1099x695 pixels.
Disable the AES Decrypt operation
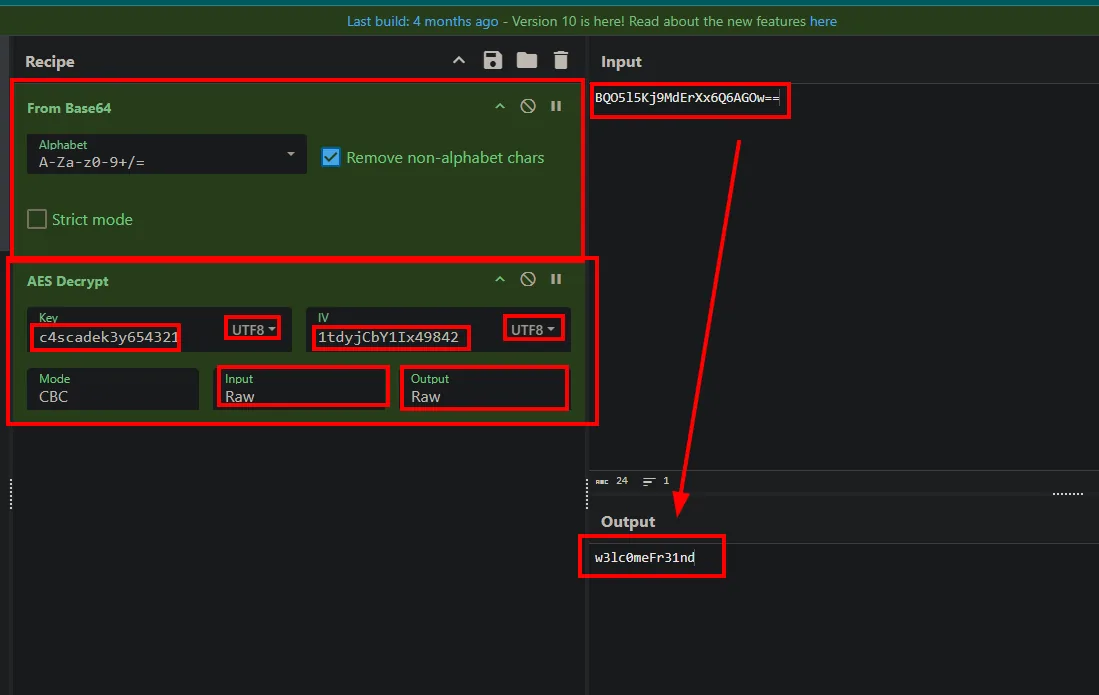(x=528, y=279)
